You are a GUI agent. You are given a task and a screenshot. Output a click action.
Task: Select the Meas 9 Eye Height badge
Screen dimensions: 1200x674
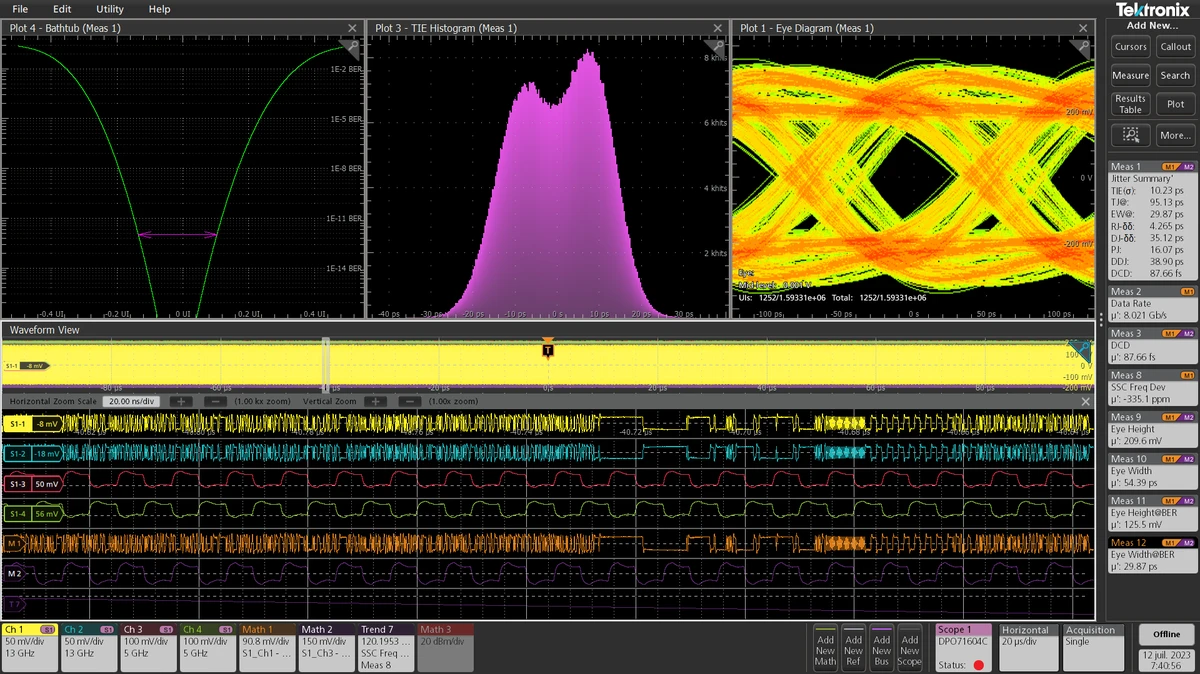tap(1153, 428)
